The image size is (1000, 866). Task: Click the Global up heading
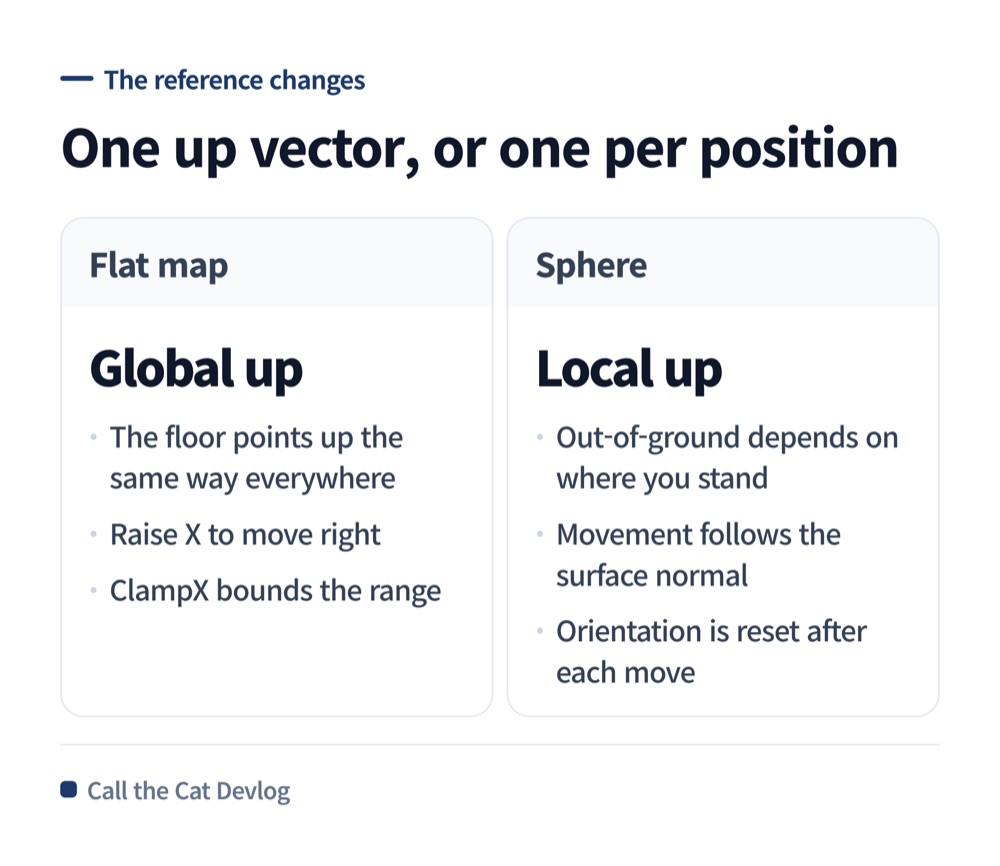(196, 369)
